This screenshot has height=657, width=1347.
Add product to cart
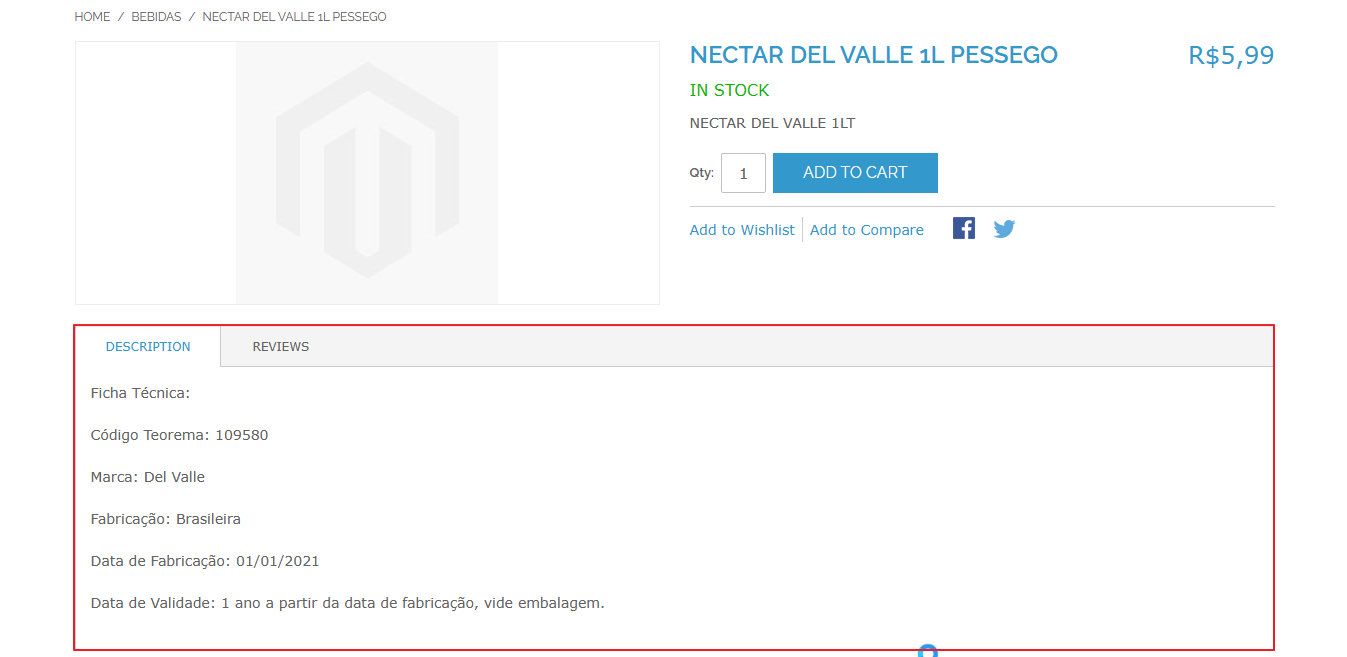[x=855, y=173]
